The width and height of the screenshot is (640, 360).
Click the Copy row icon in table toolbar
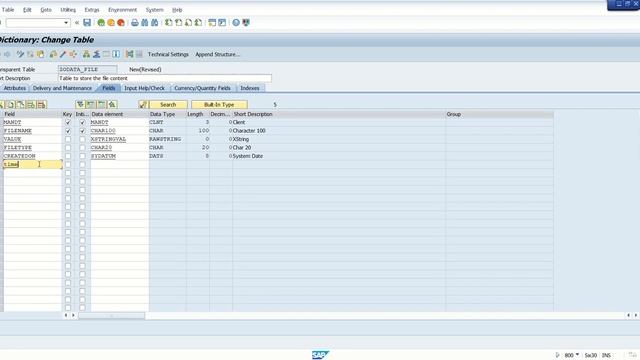click(11, 105)
